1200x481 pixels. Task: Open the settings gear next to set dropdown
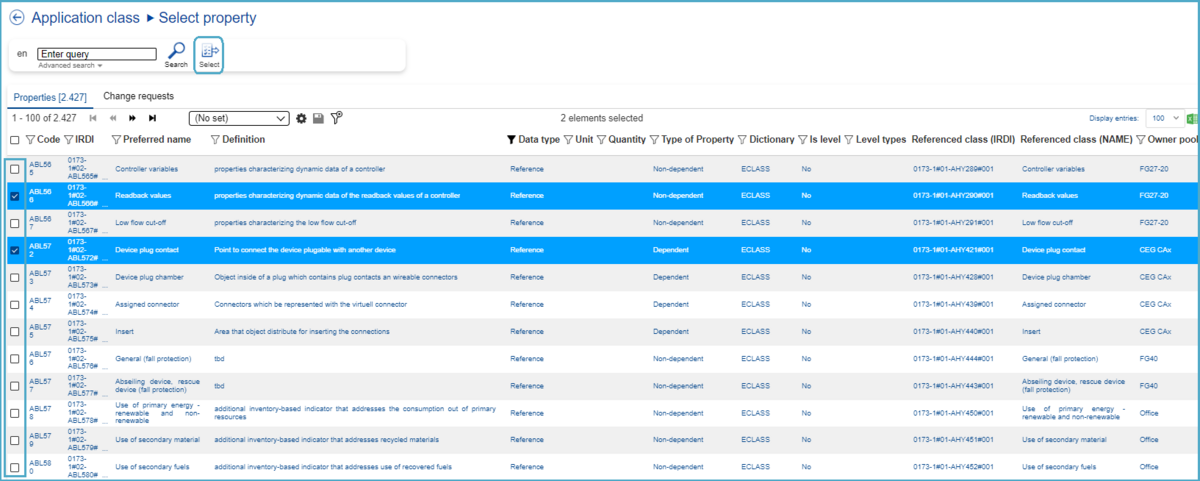coord(301,118)
